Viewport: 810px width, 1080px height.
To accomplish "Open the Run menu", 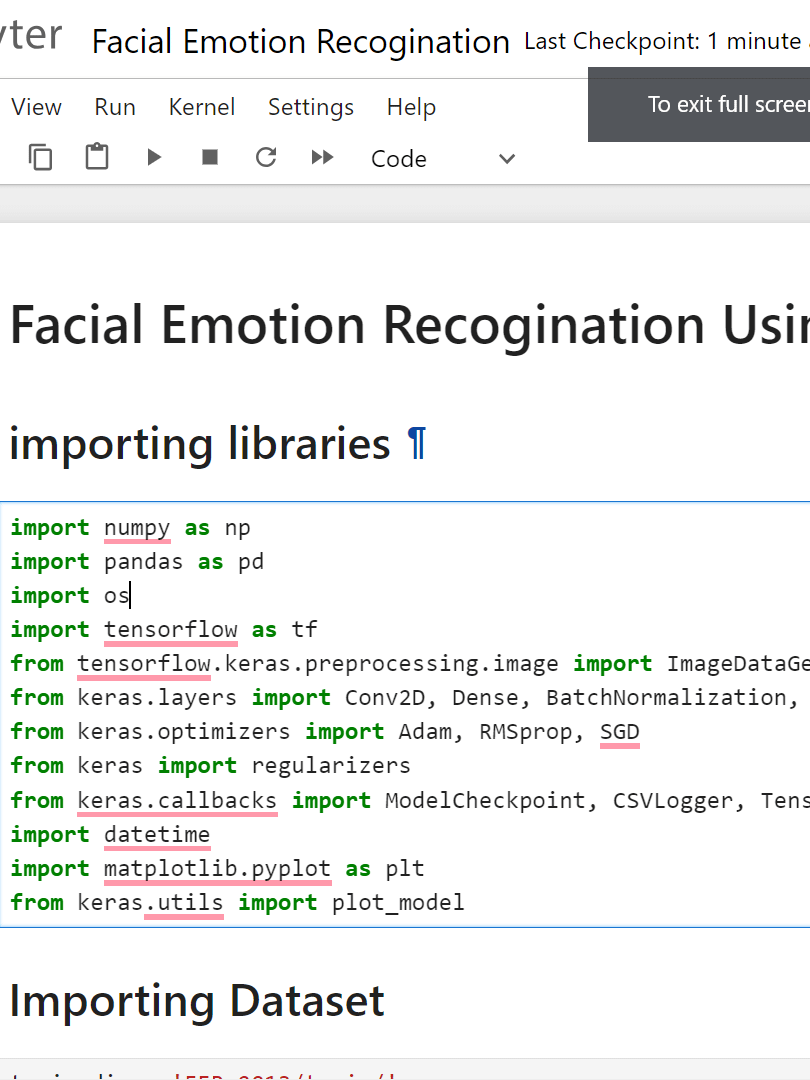I will pyautogui.click(x=115, y=107).
